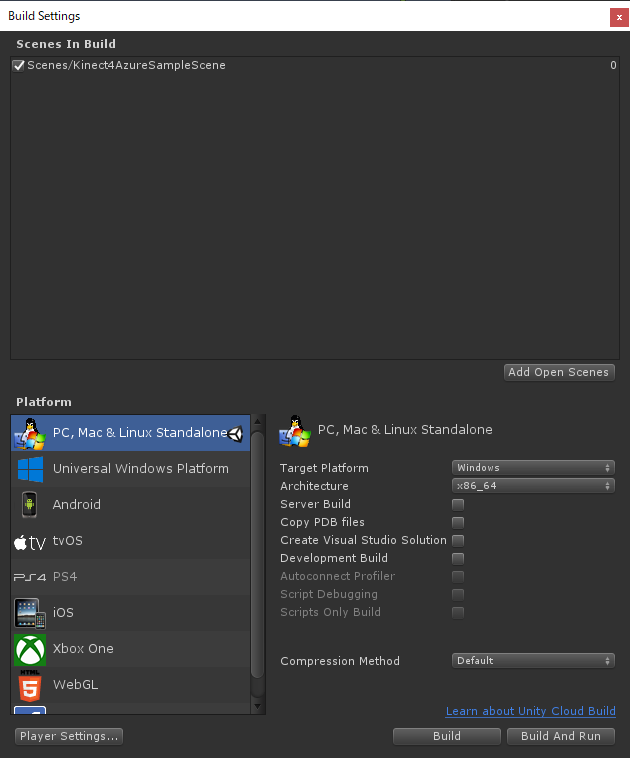Select the Universal Windows Platform row
The width and height of the screenshot is (630, 758).
[x=131, y=469]
